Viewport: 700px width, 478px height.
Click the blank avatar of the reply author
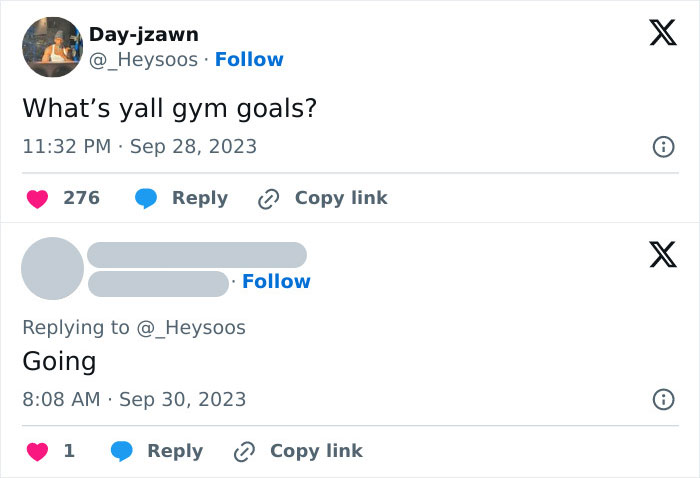52,268
